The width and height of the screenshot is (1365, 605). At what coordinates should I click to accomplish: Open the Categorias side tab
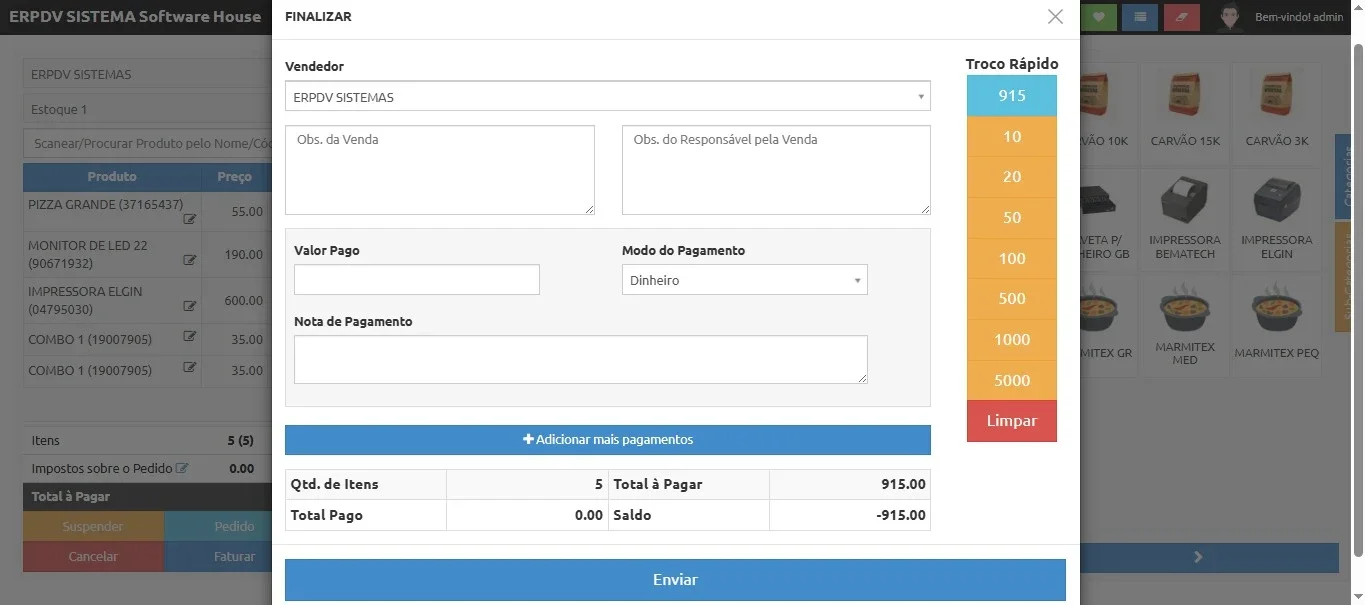tap(1344, 176)
